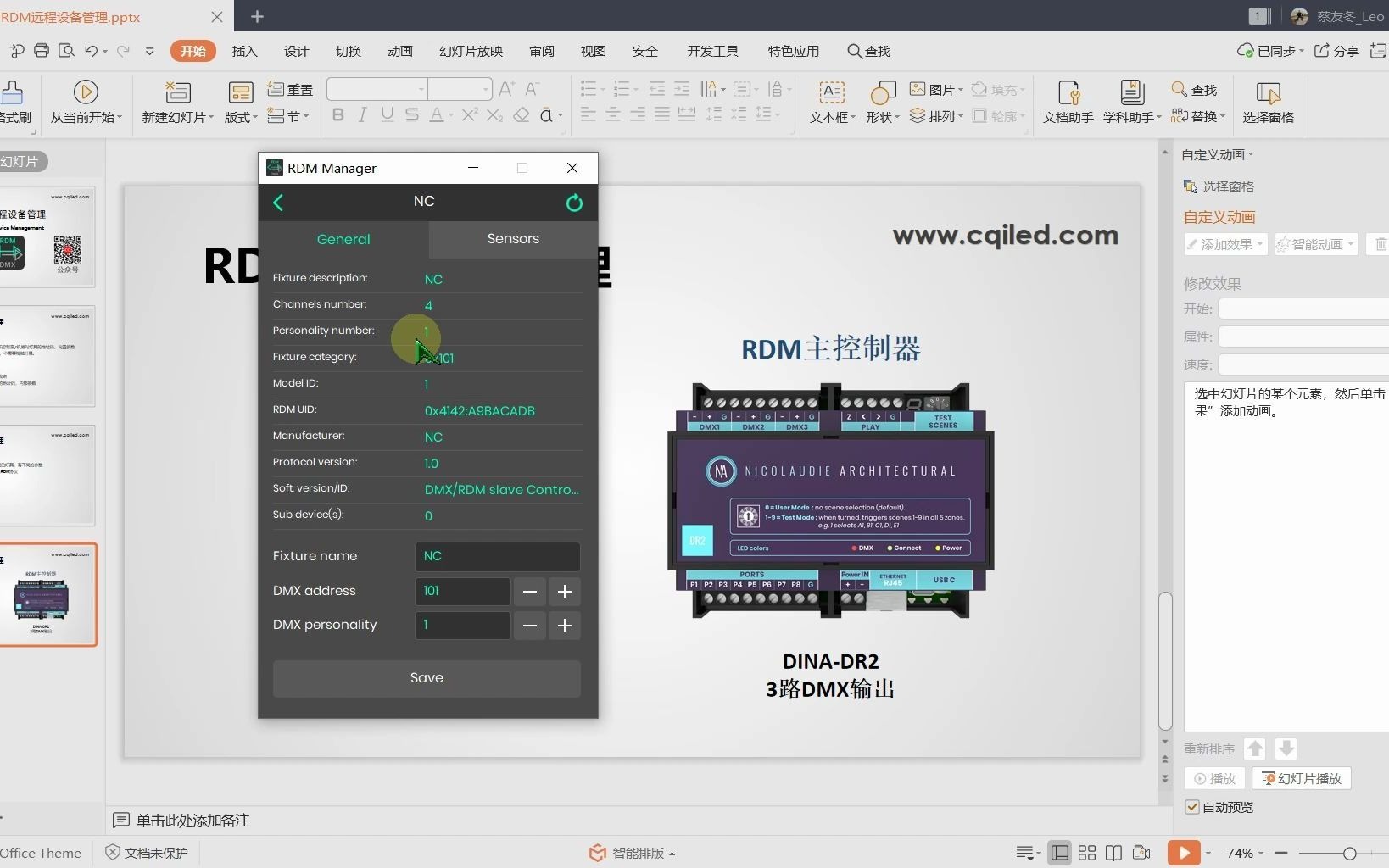The image size is (1389, 868).
Task: Select the first slide thumbnail with QR code
Action: 47,237
